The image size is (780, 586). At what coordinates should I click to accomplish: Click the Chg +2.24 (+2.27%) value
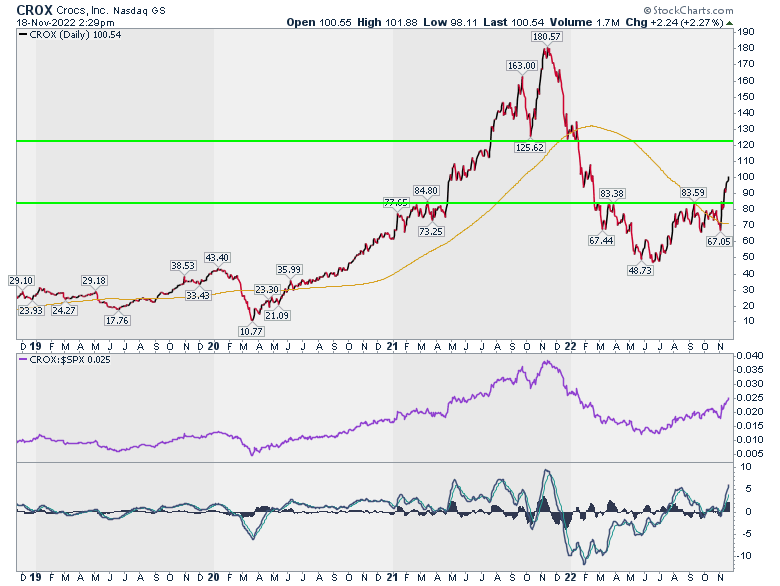(674, 22)
